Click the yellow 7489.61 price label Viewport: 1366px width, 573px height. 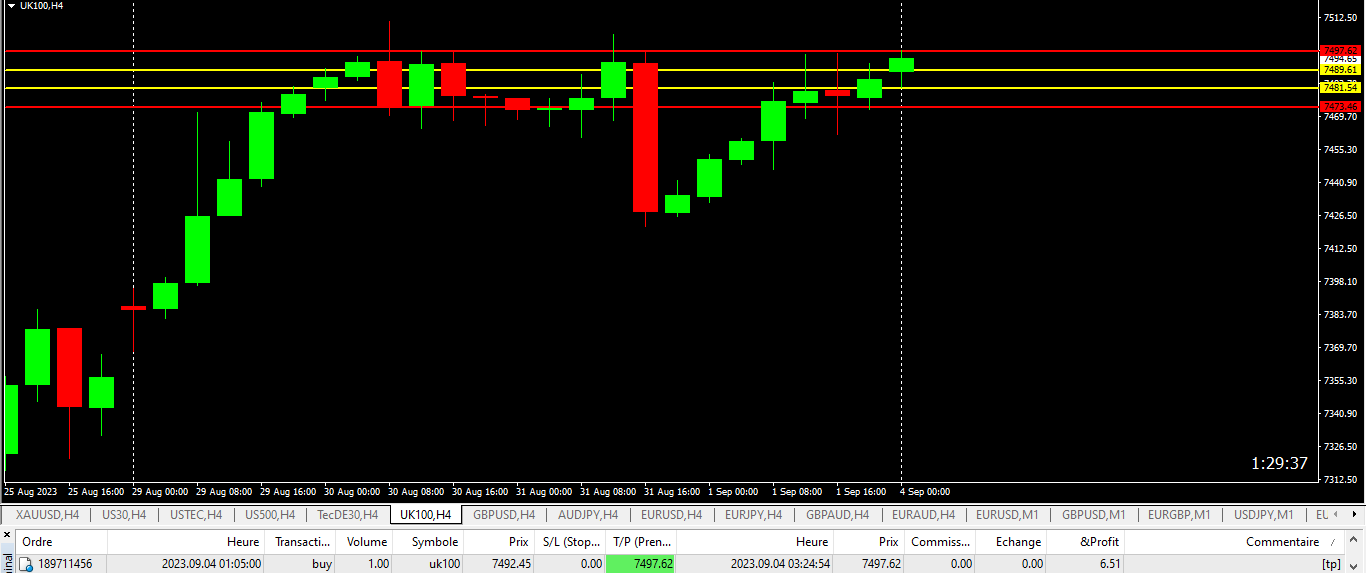tap(1340, 69)
